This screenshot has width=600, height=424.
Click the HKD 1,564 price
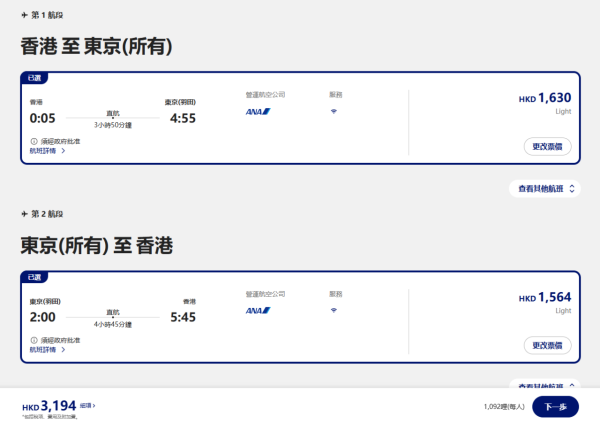click(x=545, y=297)
